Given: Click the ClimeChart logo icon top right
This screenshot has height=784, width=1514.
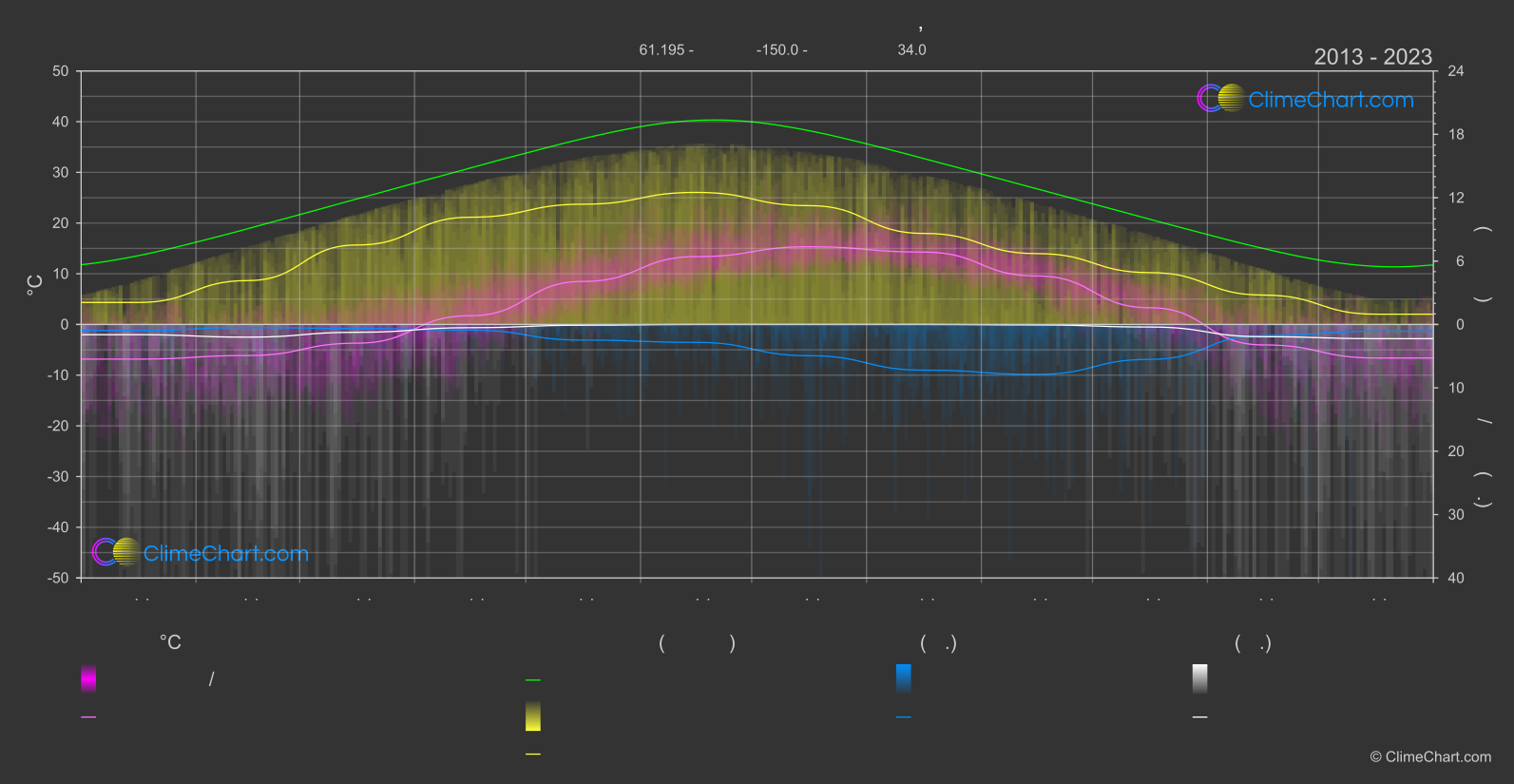Looking at the screenshot, I should pyautogui.click(x=1220, y=99).
